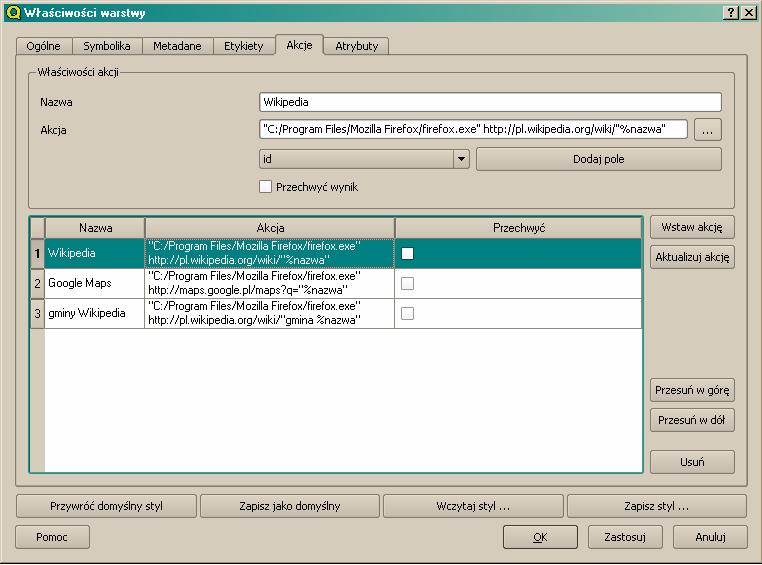This screenshot has width=762, height=565.
Task: Click Przesuń w dół button
Action: [x=692, y=420]
